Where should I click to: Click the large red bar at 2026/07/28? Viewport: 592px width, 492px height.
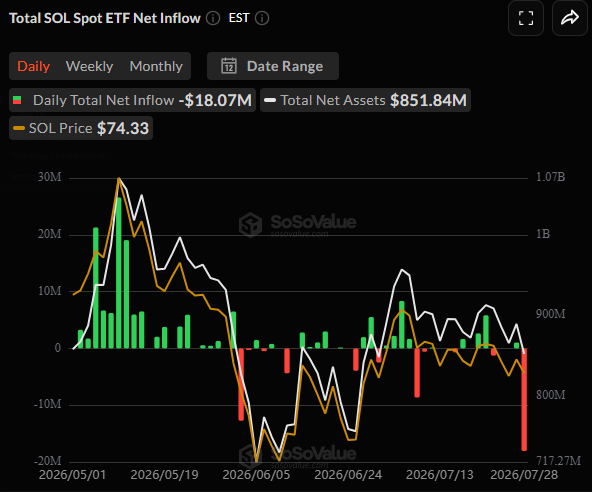coord(524,399)
